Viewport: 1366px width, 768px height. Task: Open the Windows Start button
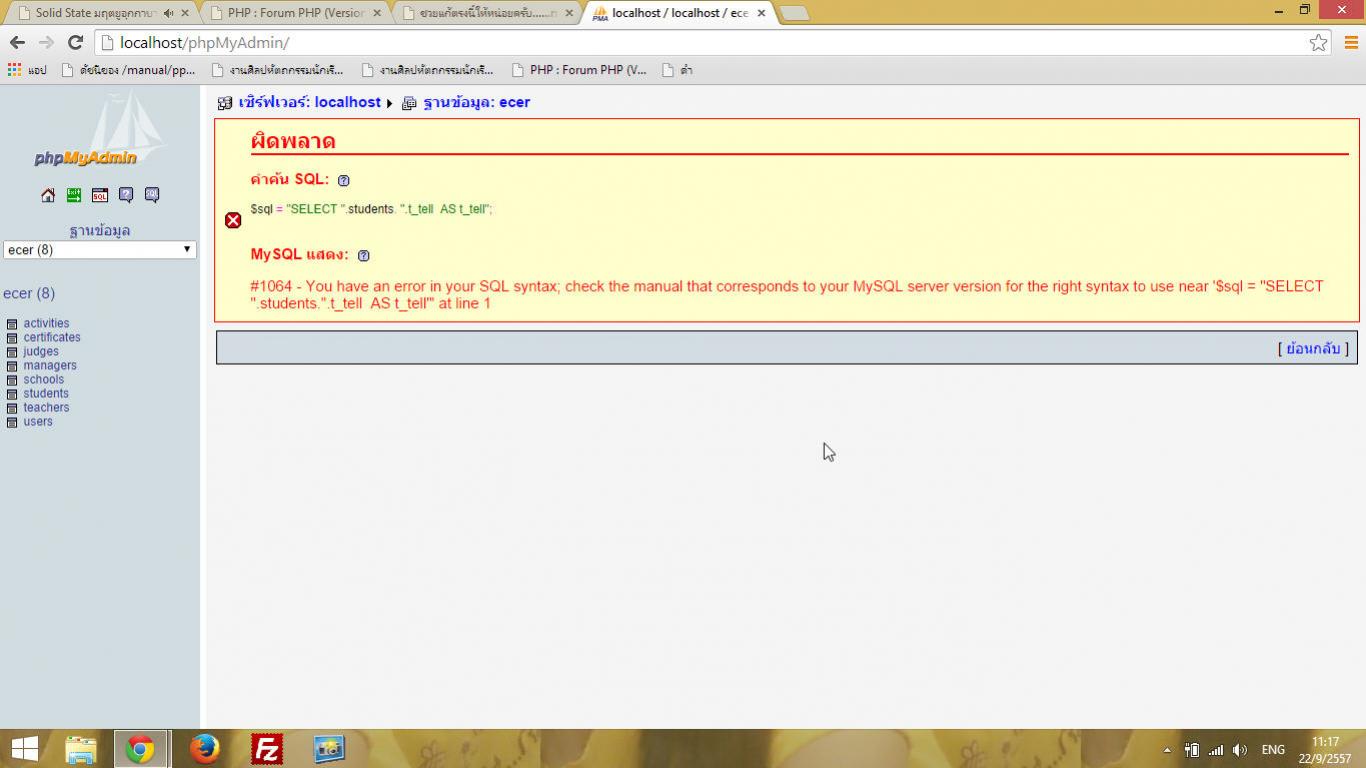click(24, 748)
